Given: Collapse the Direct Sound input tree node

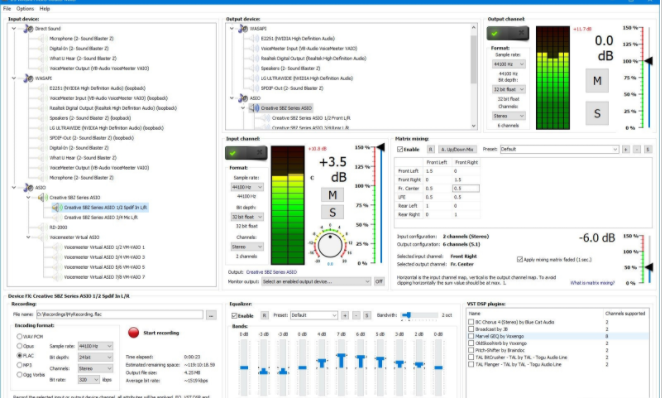Looking at the screenshot, I should coord(14,29).
